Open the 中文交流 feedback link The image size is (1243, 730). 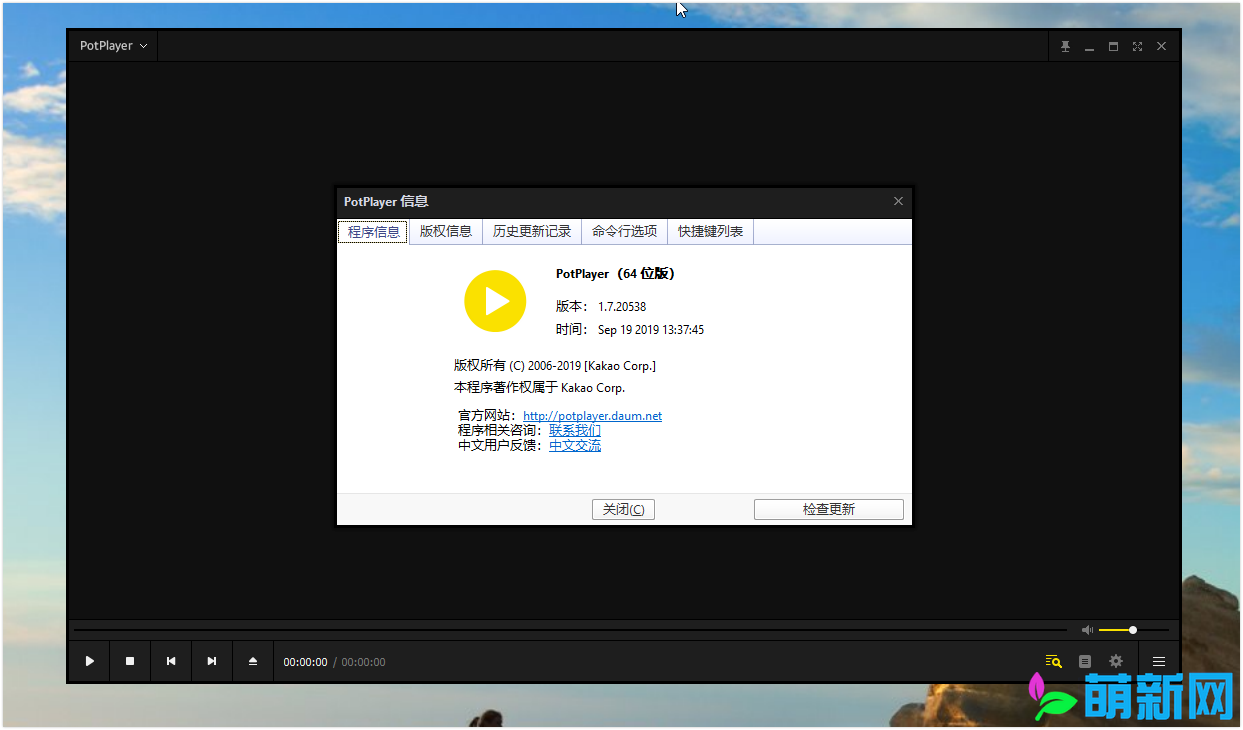(575, 445)
